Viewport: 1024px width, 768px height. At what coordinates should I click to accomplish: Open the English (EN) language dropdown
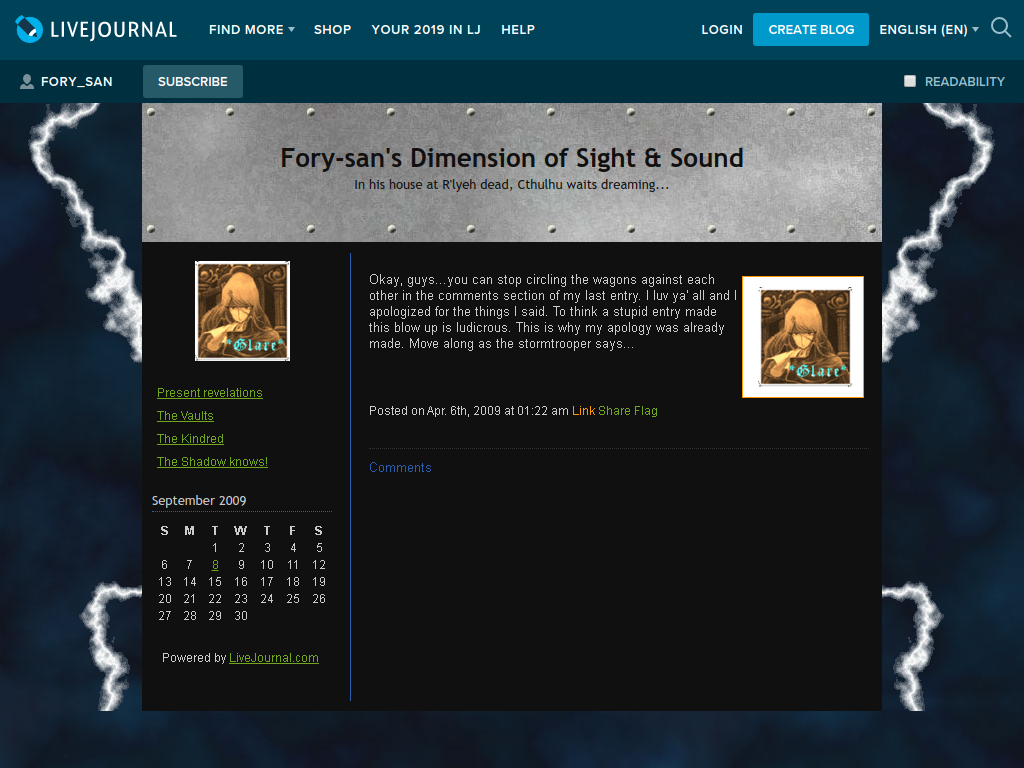[929, 29]
